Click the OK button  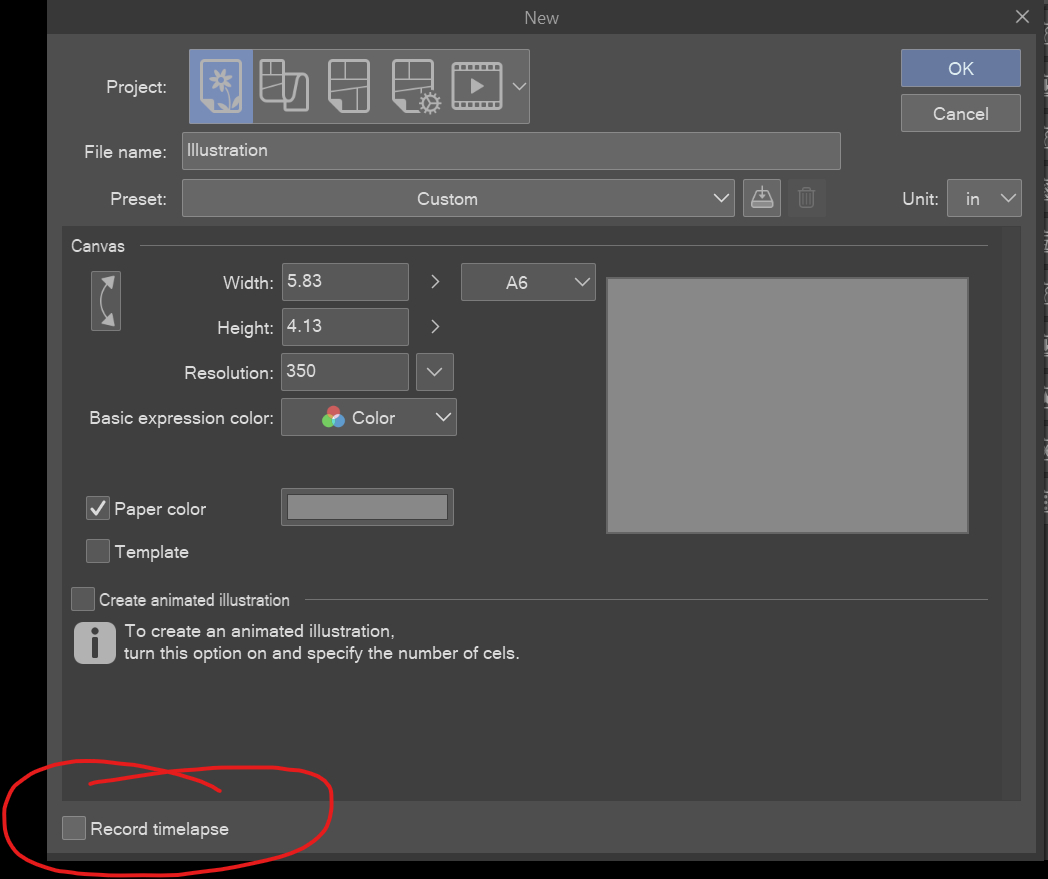(x=960, y=68)
